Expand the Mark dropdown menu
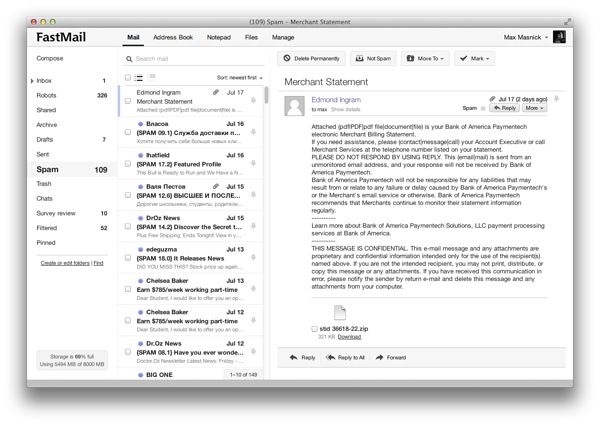The height and width of the screenshot is (425, 600). tap(474, 59)
